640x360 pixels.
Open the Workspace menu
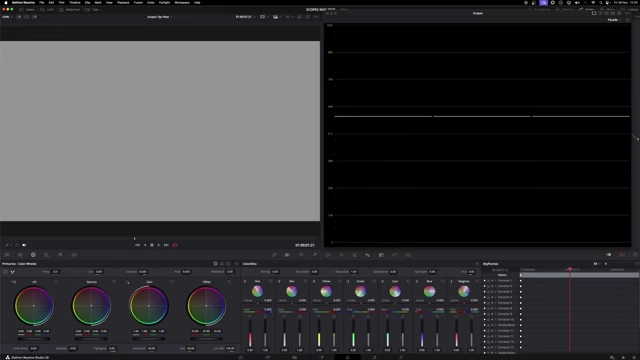(182, 2)
